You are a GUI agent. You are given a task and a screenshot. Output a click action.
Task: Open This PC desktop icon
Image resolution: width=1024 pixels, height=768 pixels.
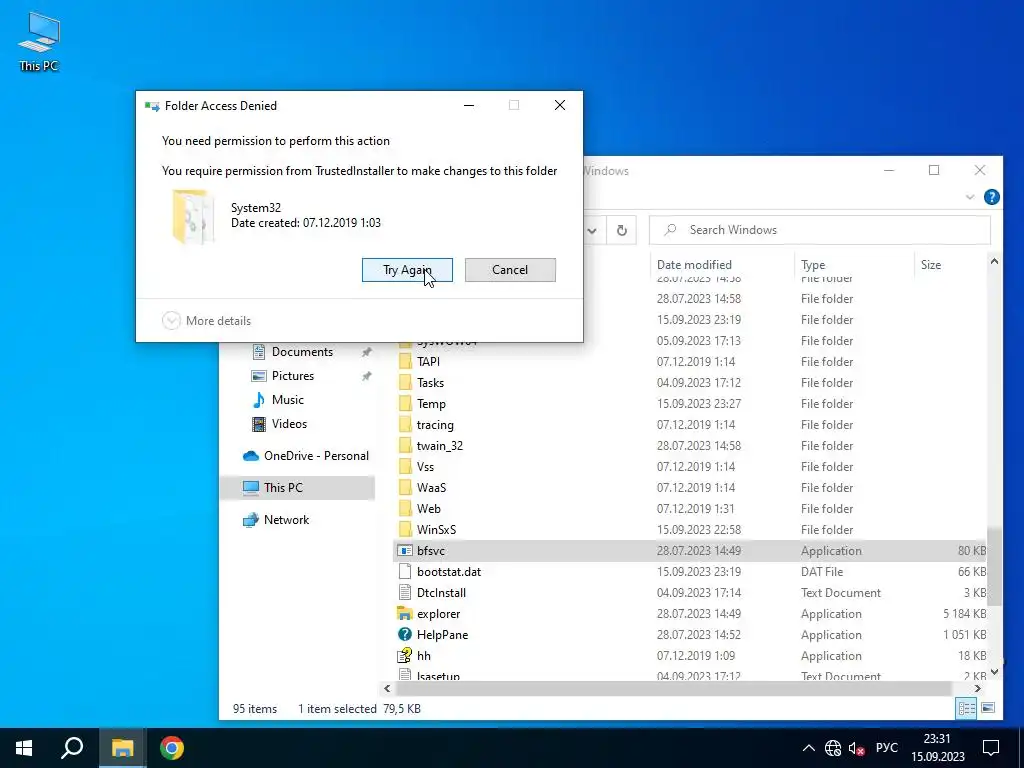(39, 41)
